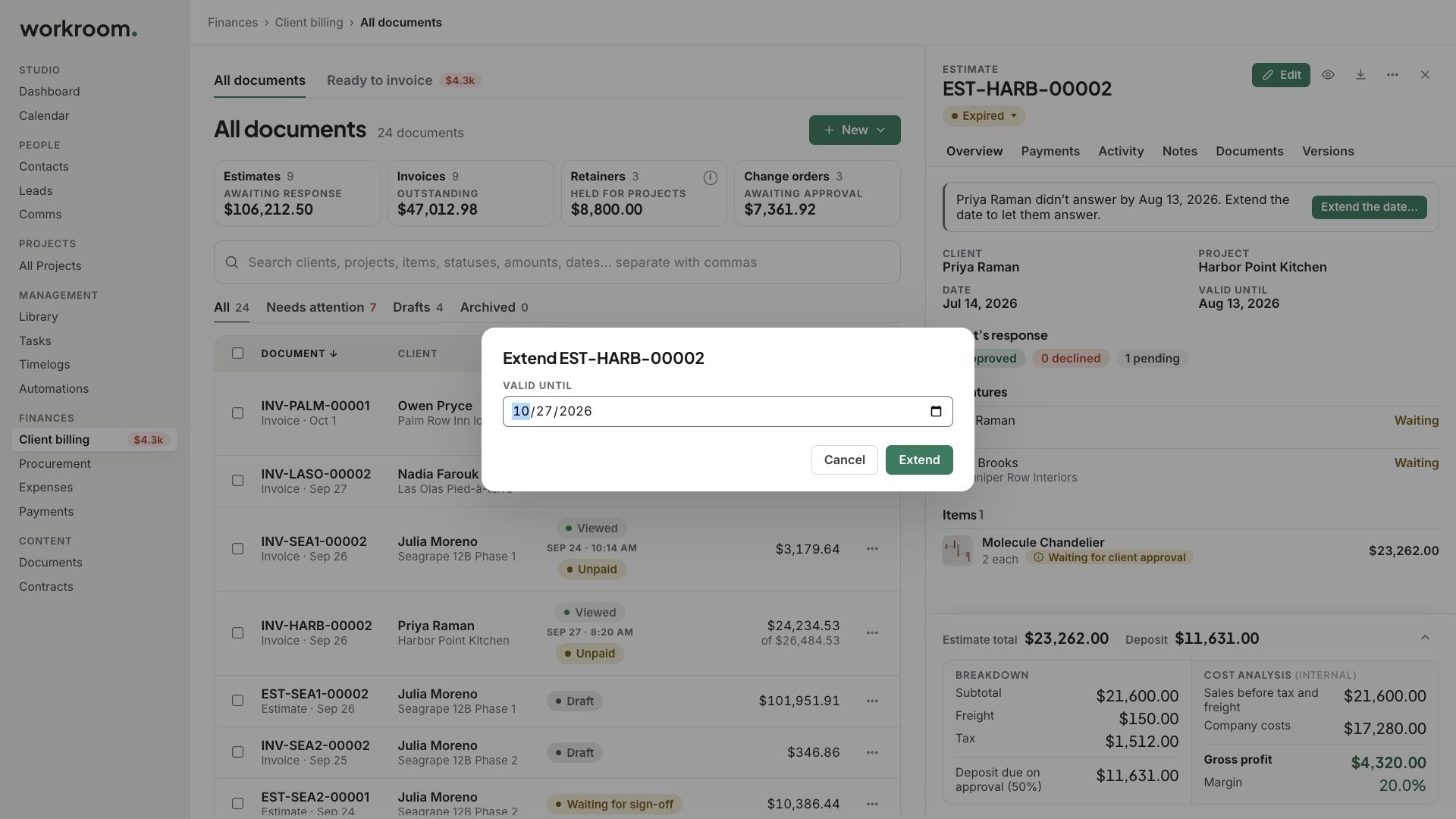Collapse the estimate total breakdown
Image resolution: width=1456 pixels, height=819 pixels.
[1425, 638]
